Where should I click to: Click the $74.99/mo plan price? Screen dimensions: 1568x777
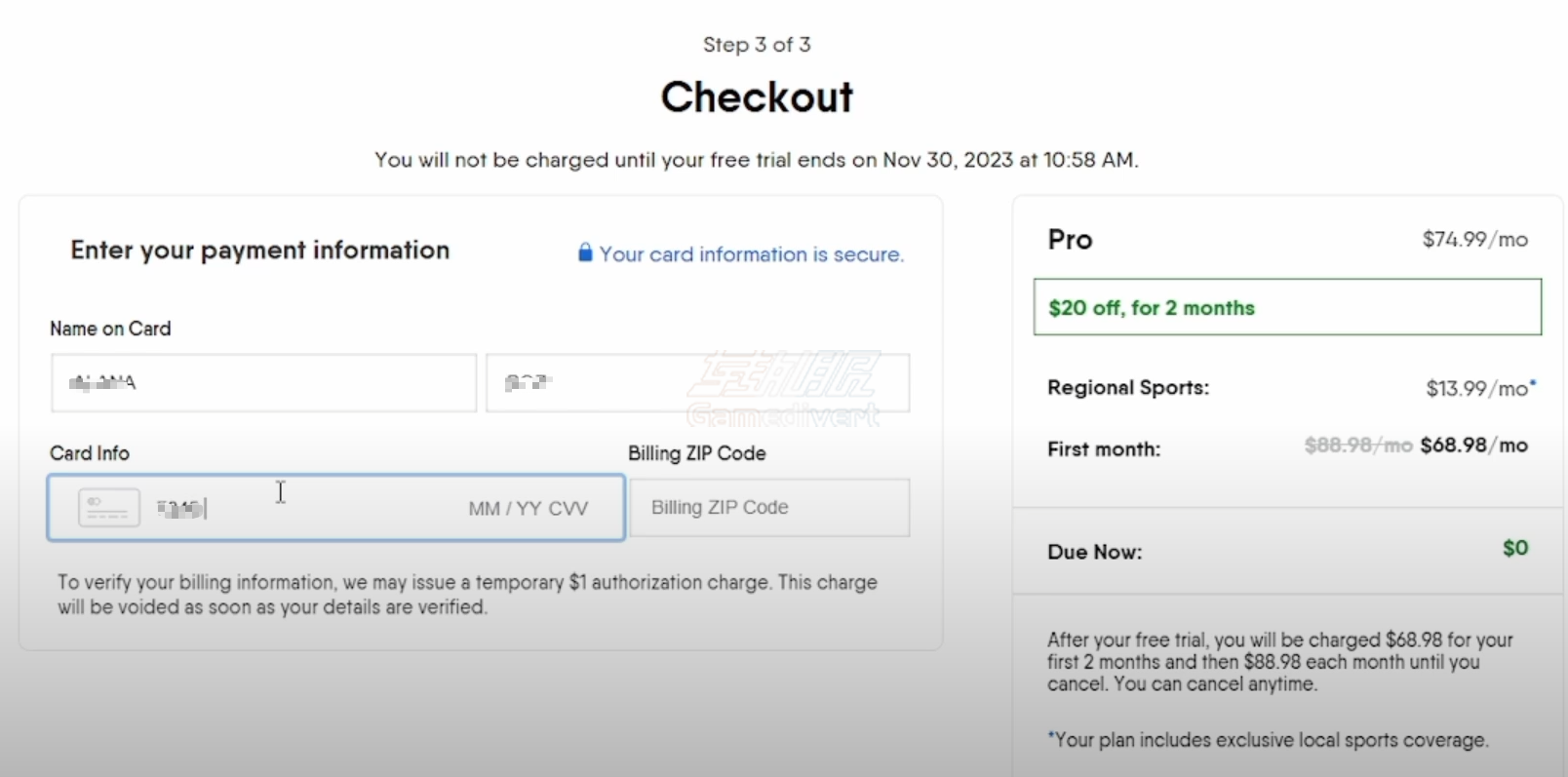pyautogui.click(x=1474, y=239)
